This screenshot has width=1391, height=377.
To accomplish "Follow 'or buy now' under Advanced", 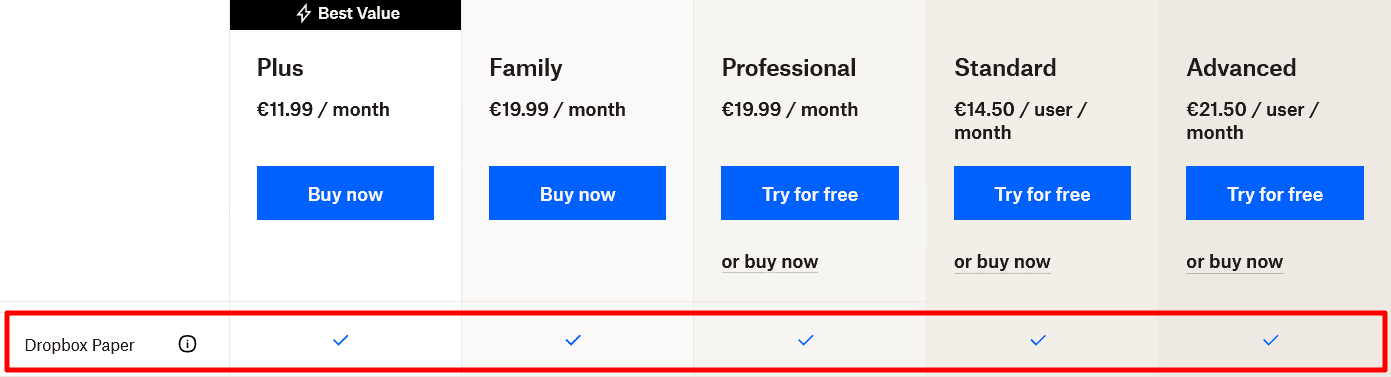I will click(x=1234, y=262).
